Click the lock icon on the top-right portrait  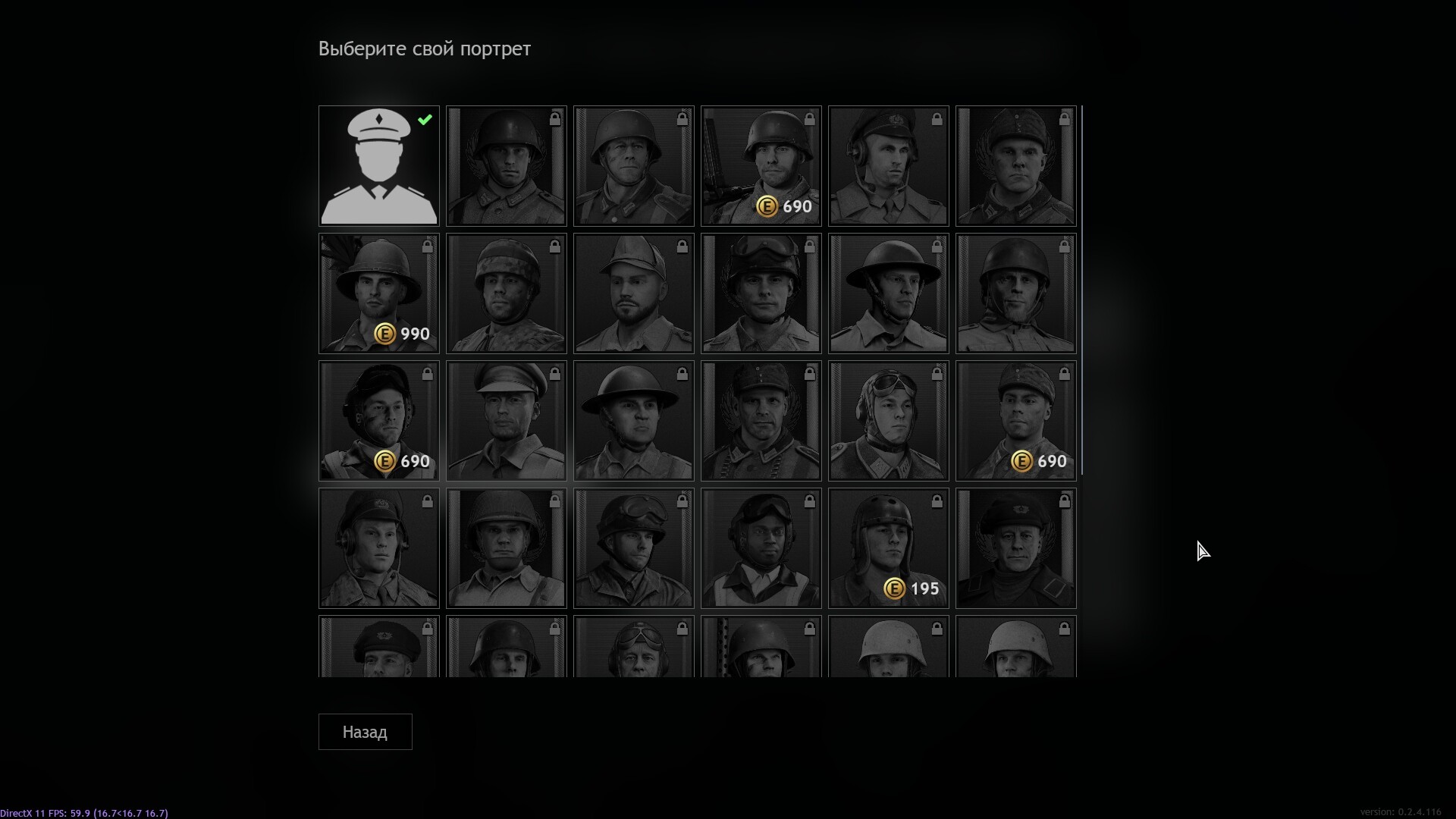pos(1065,119)
